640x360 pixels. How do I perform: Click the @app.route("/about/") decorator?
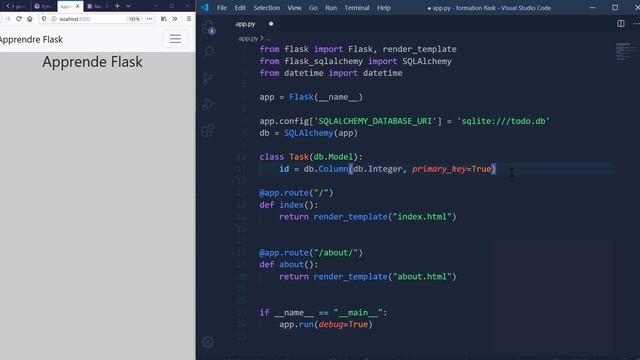click(311, 253)
